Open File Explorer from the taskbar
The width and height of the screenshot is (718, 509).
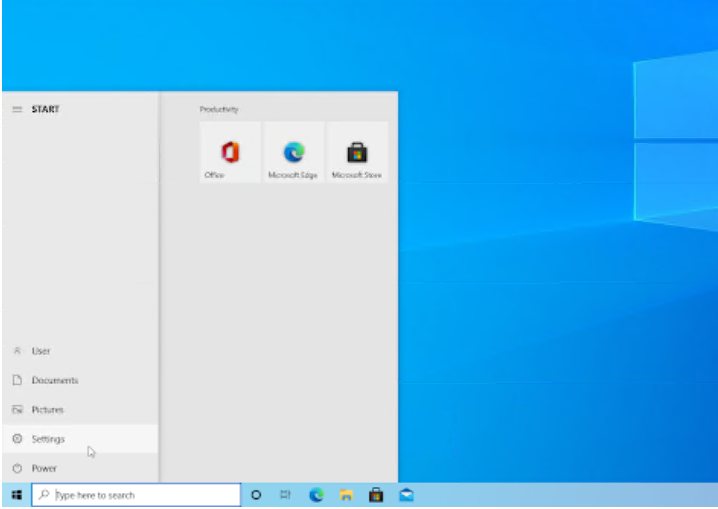pyautogui.click(x=346, y=495)
